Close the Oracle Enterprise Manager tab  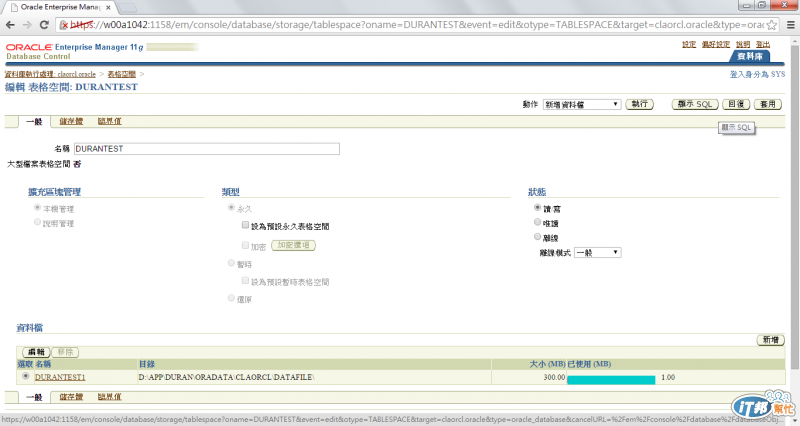(108, 7)
